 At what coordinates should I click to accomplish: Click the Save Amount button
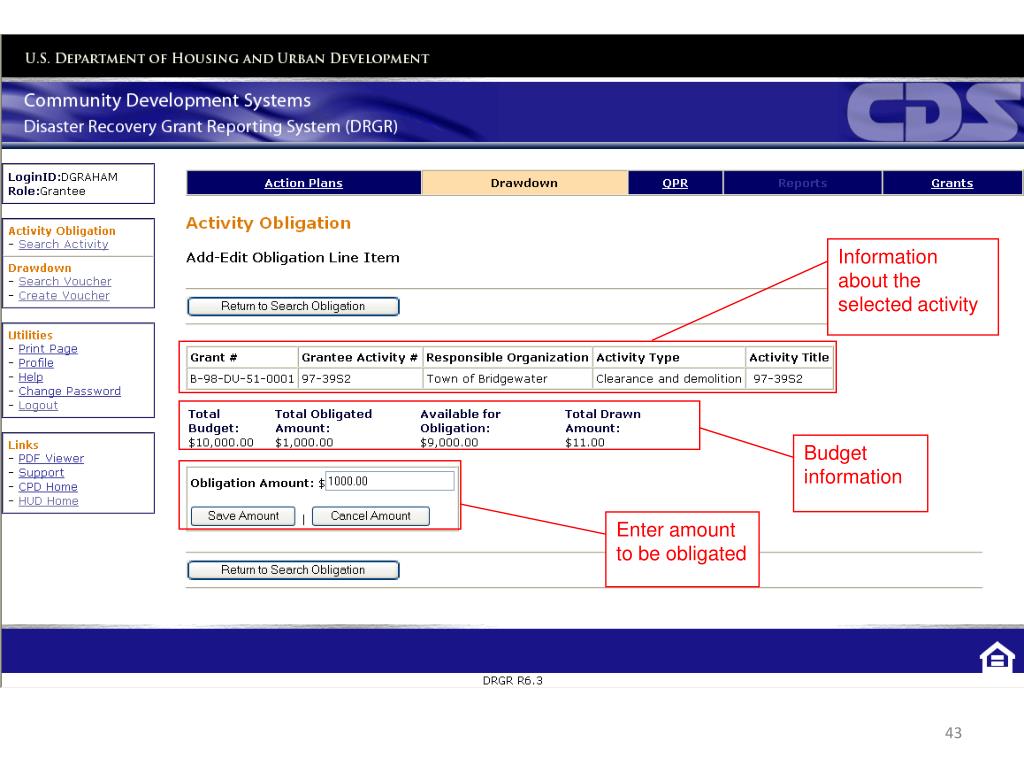pyautogui.click(x=243, y=516)
